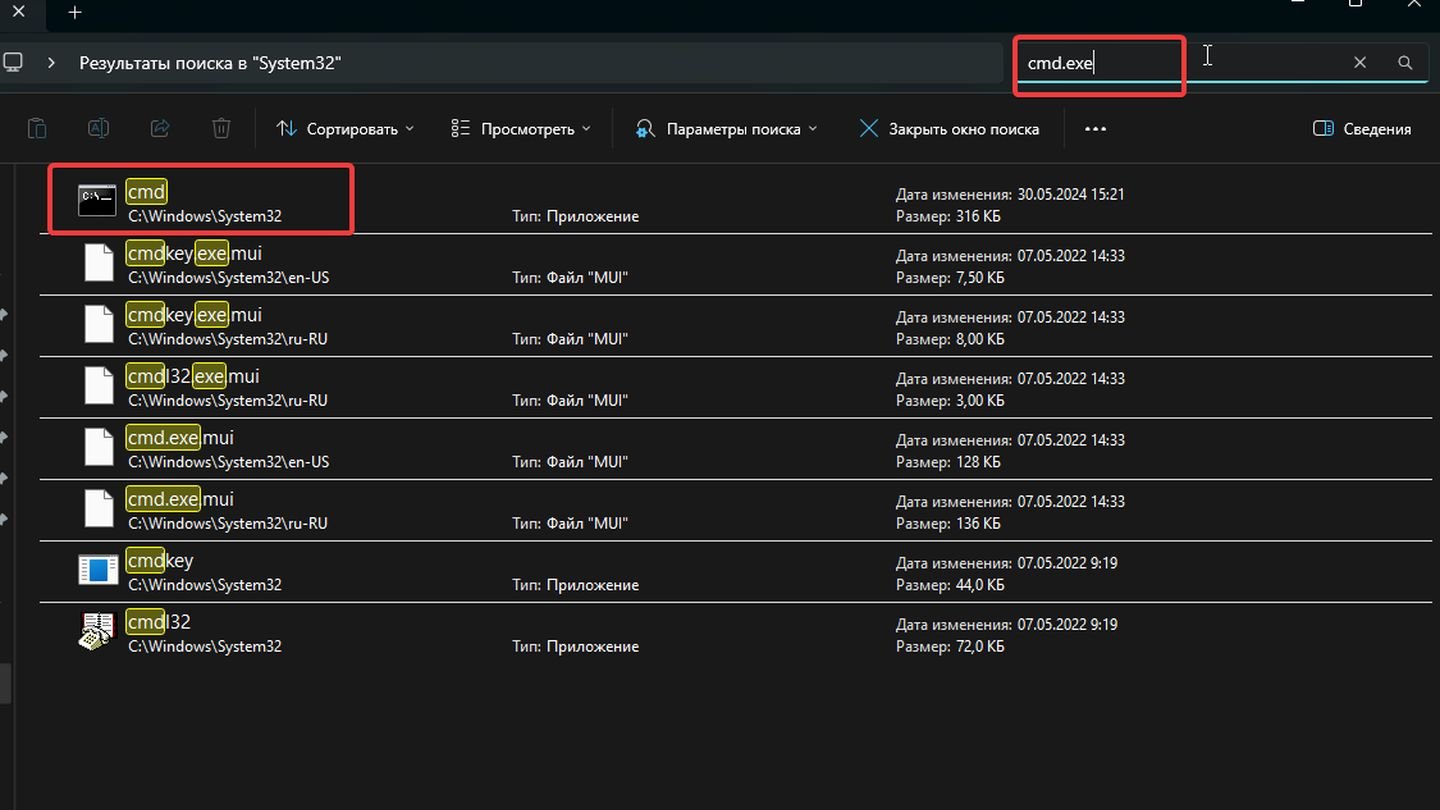
Task: Select the cmdl32 application icon
Action: [x=98, y=632]
